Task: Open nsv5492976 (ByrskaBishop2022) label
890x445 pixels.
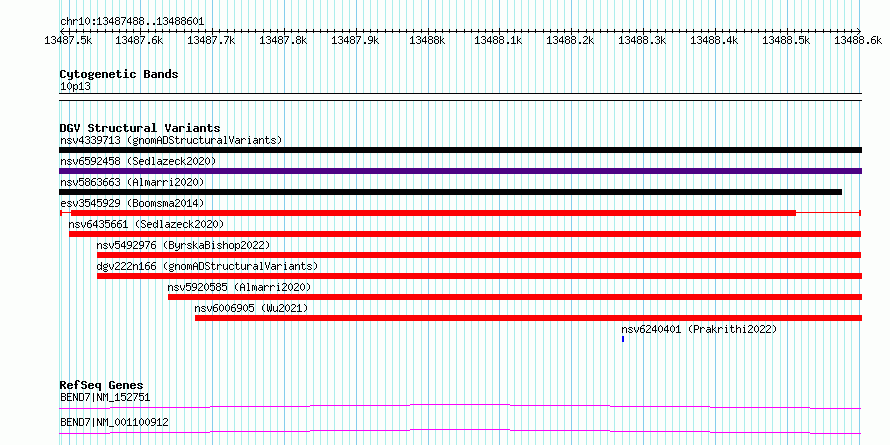Action: [x=183, y=245]
